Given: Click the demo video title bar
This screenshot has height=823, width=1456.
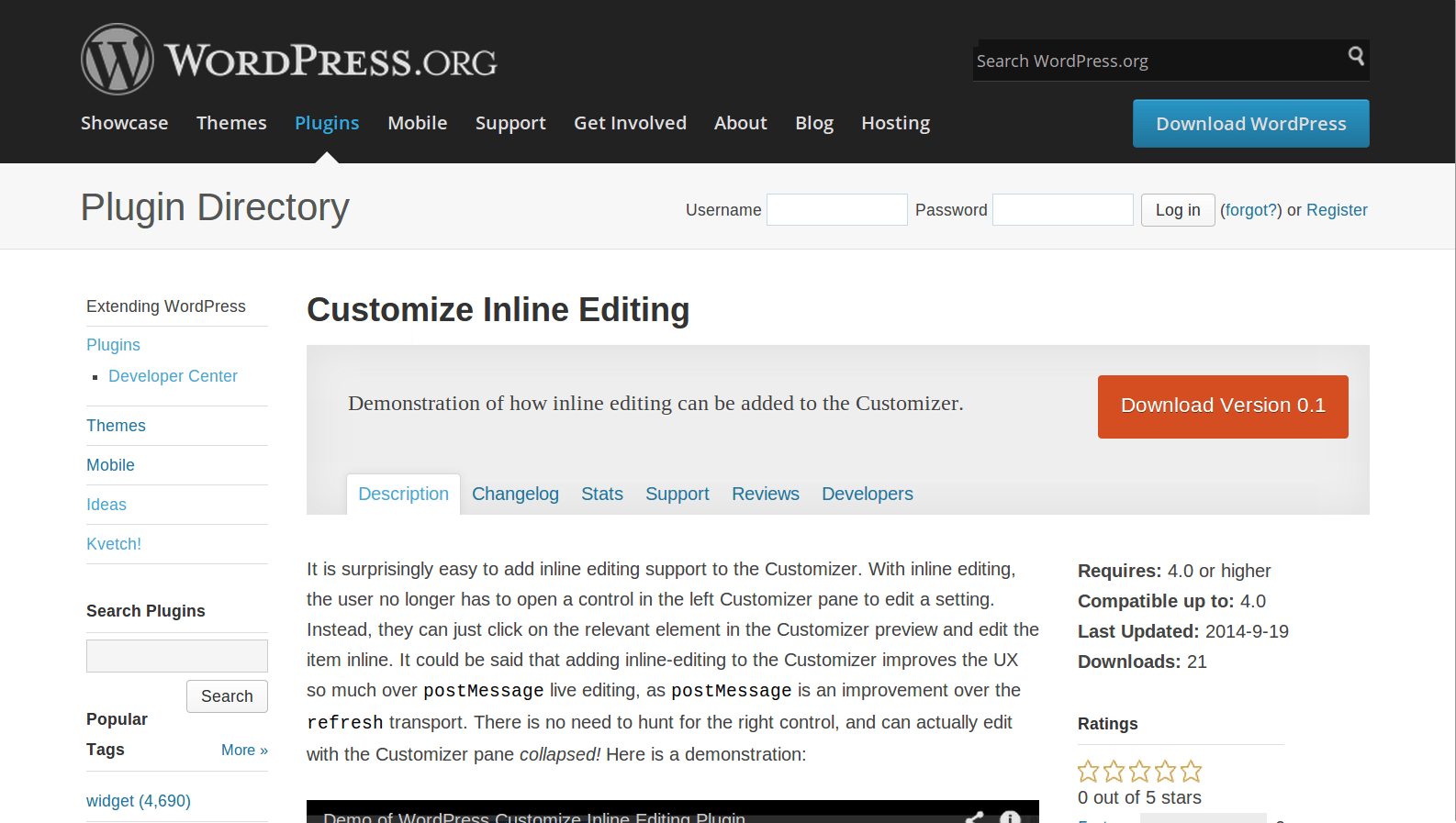Looking at the screenshot, I should pyautogui.click(x=672, y=813).
